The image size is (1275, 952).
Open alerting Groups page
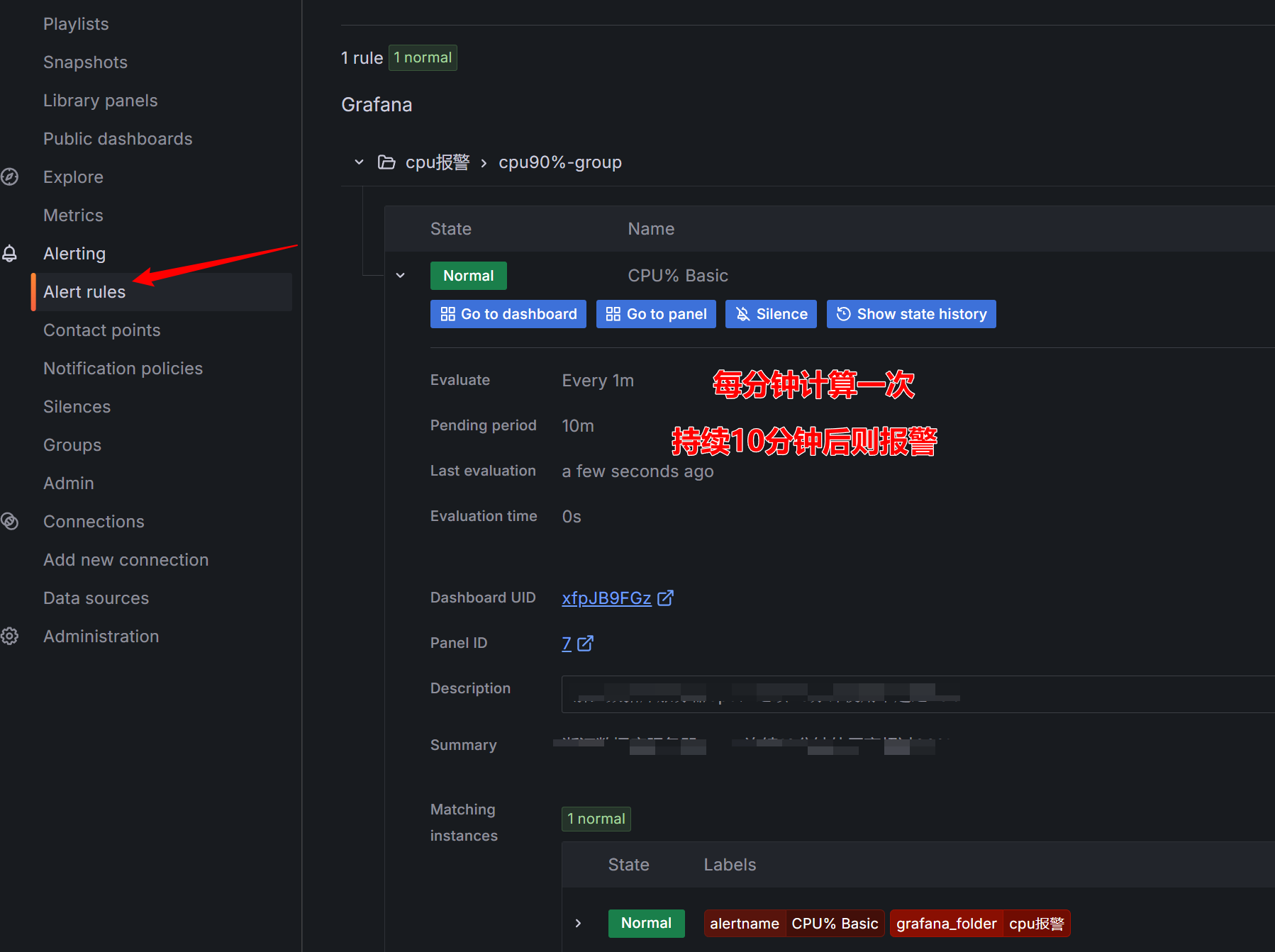(x=72, y=444)
